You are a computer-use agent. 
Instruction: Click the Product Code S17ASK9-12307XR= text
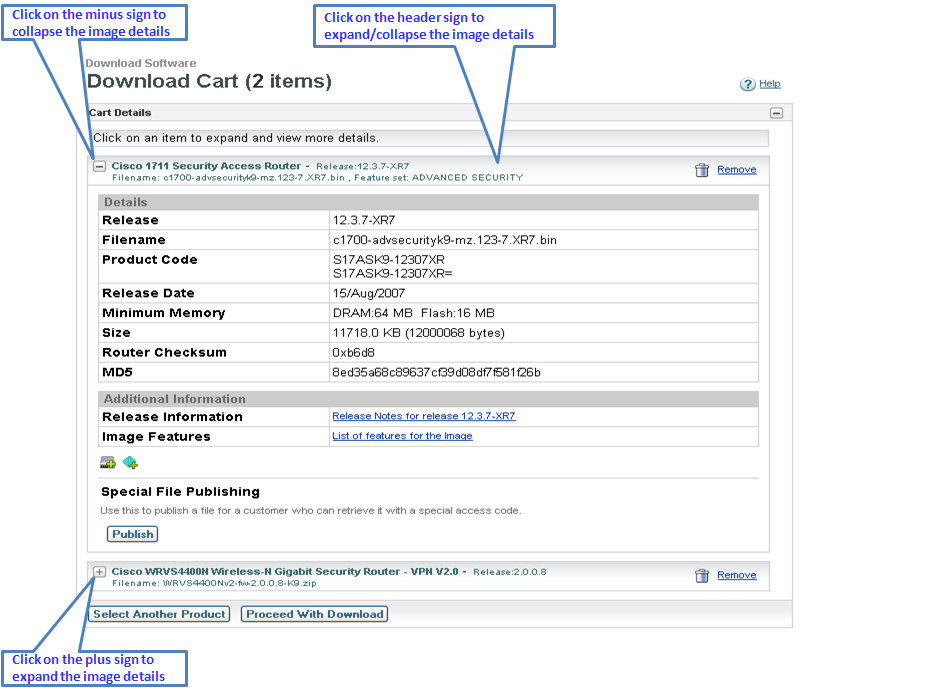(x=392, y=273)
